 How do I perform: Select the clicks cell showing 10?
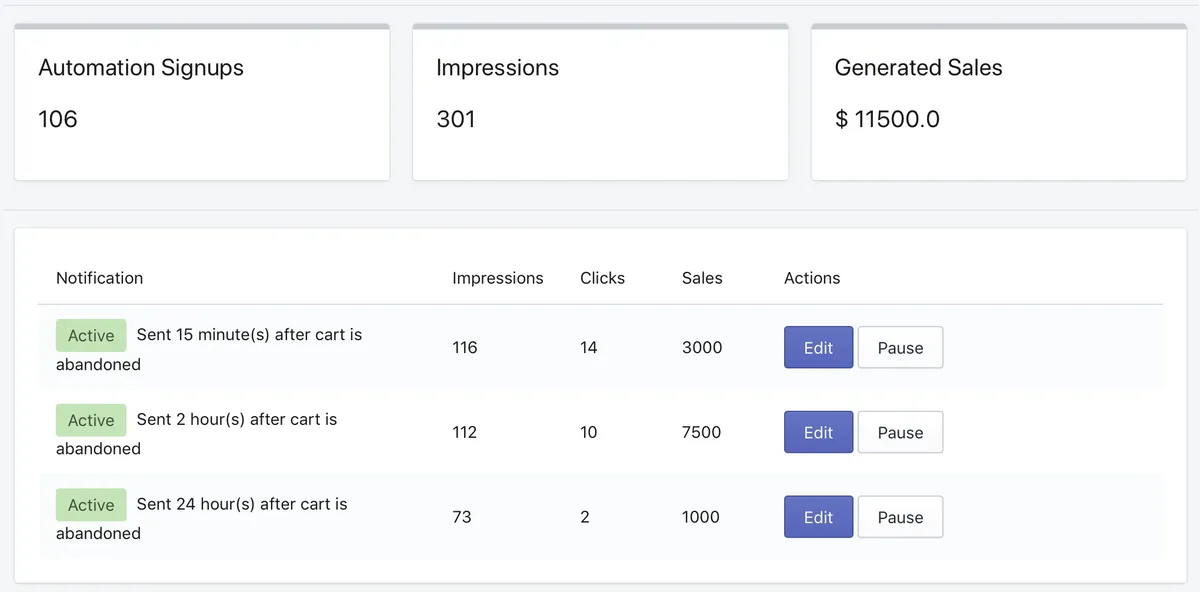pos(589,433)
